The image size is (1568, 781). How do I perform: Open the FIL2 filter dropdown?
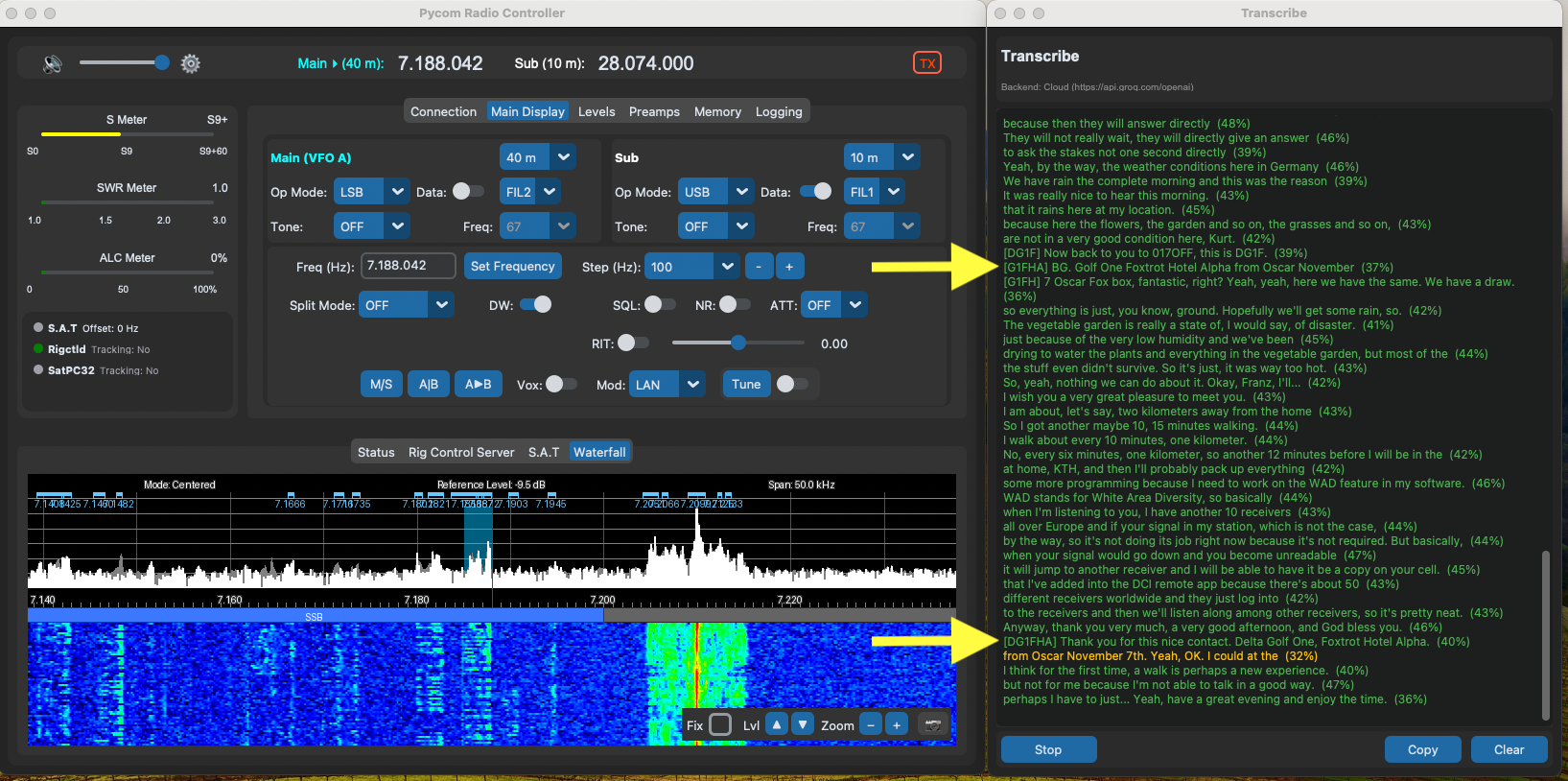(530, 191)
